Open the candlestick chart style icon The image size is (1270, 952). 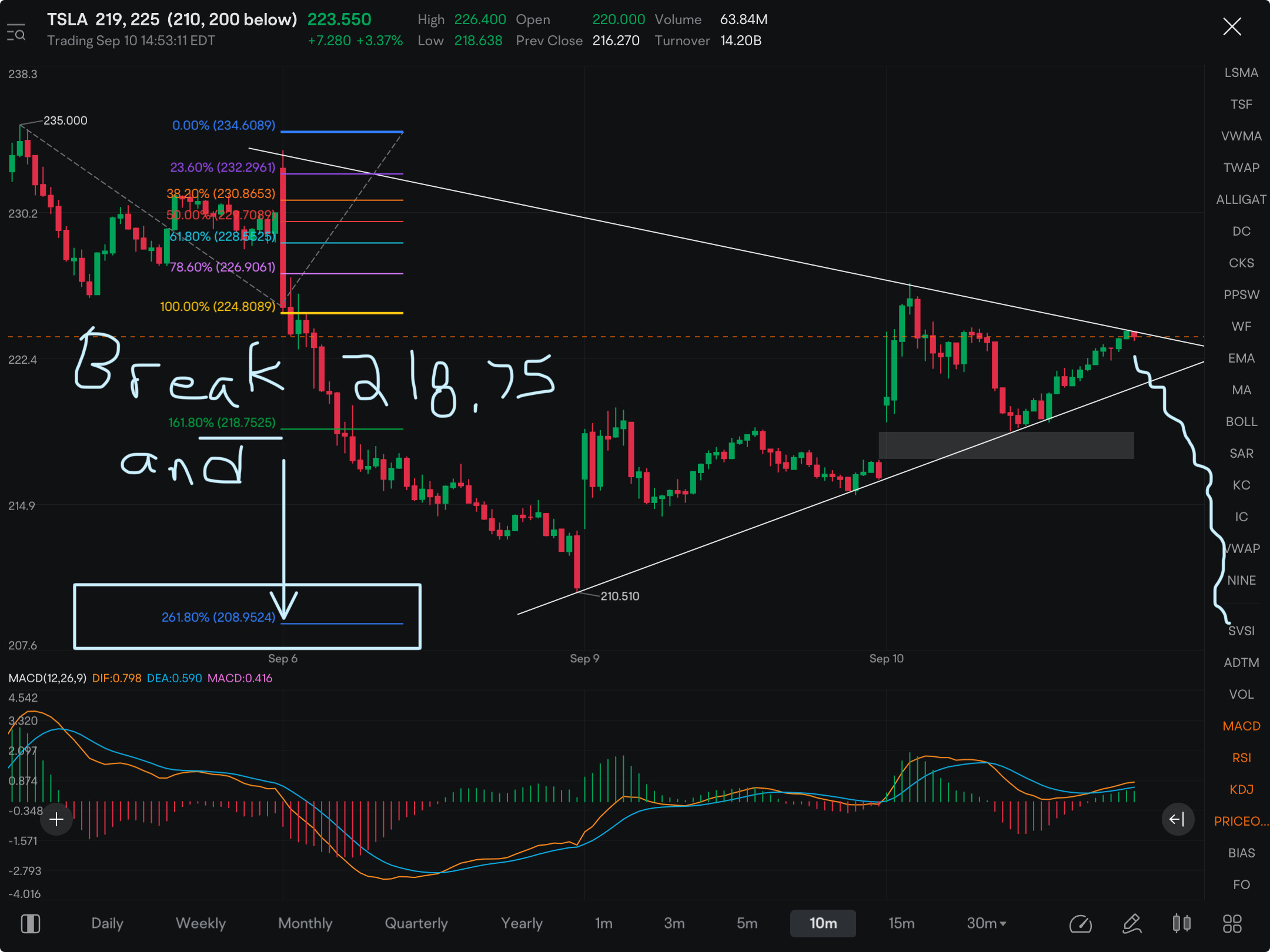click(1182, 923)
